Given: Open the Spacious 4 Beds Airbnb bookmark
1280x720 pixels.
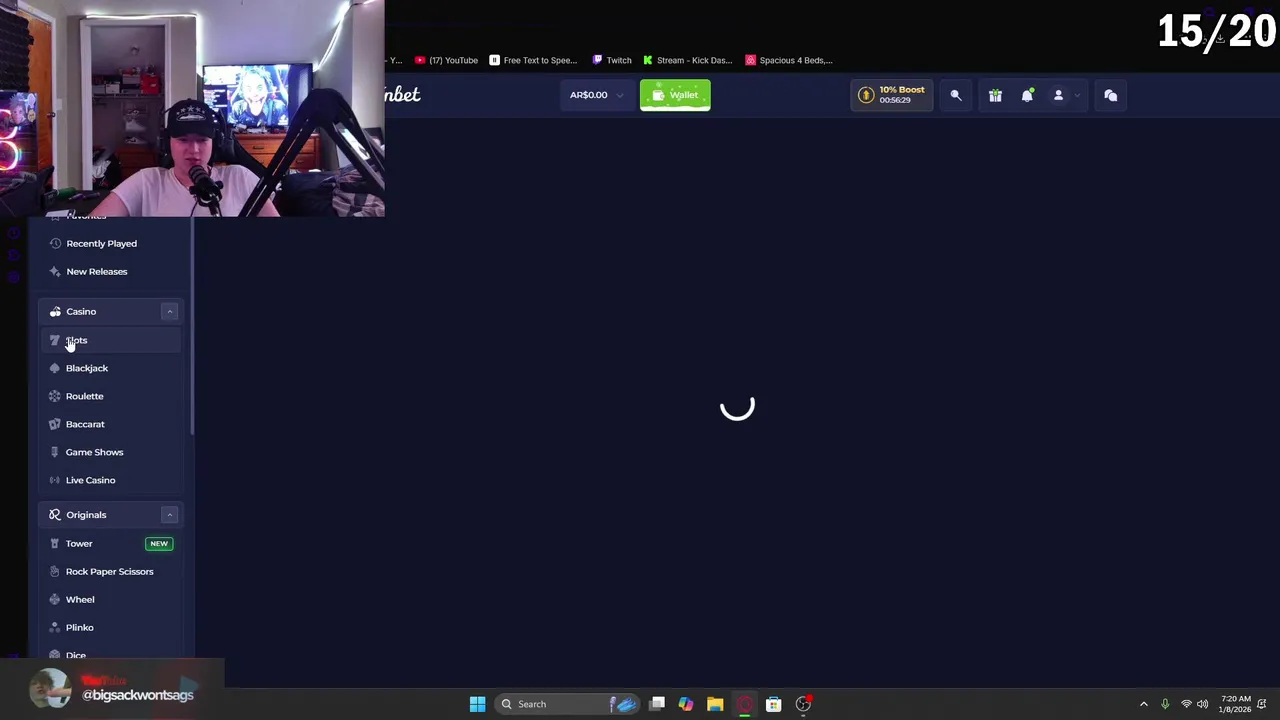Looking at the screenshot, I should coord(789,60).
